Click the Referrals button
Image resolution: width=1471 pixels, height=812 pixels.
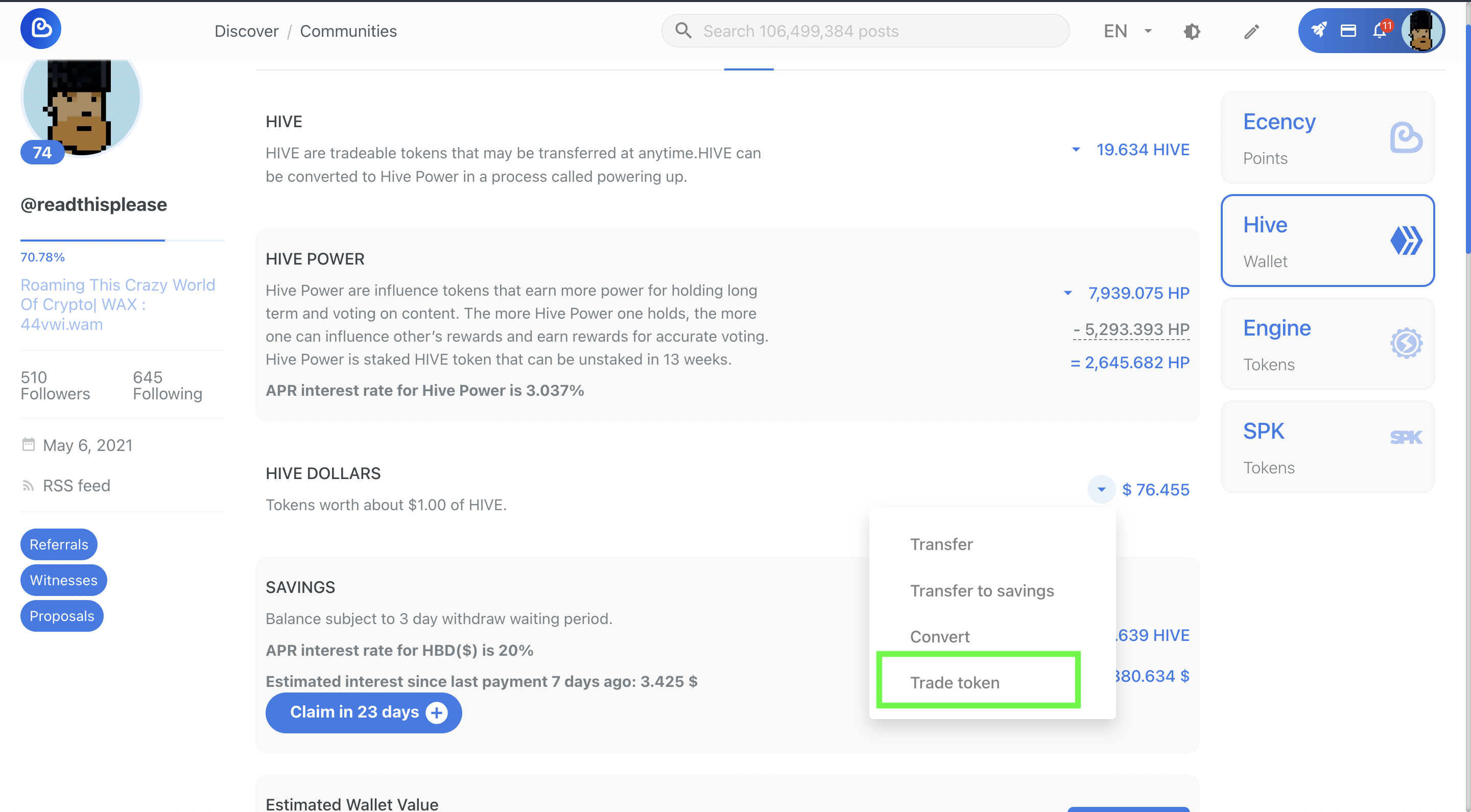coord(59,545)
